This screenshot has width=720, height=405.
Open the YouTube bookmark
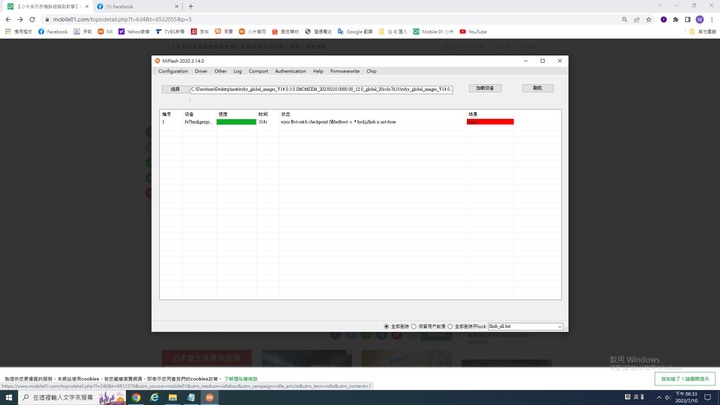point(473,32)
